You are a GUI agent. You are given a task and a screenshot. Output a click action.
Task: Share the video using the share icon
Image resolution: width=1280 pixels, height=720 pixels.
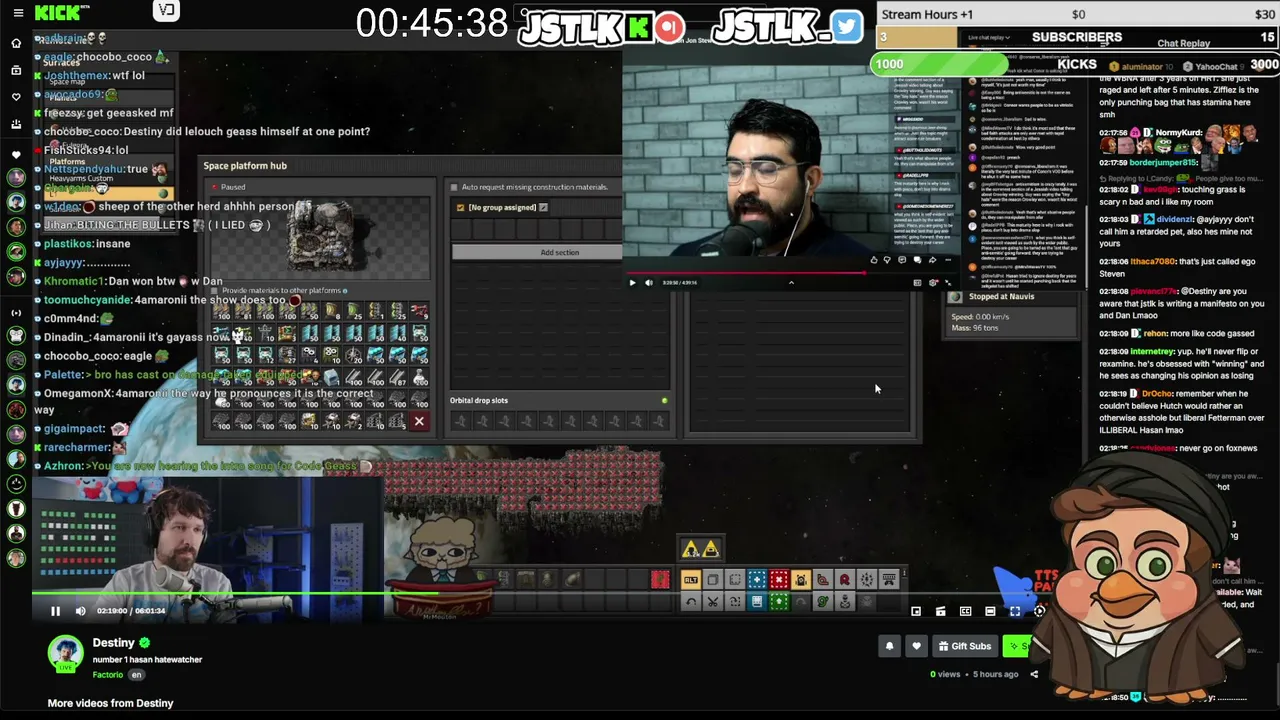[x=1034, y=674]
